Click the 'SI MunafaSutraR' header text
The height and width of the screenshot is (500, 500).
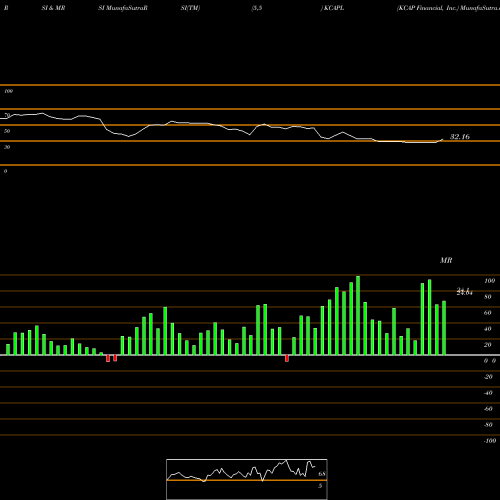coord(123,8)
